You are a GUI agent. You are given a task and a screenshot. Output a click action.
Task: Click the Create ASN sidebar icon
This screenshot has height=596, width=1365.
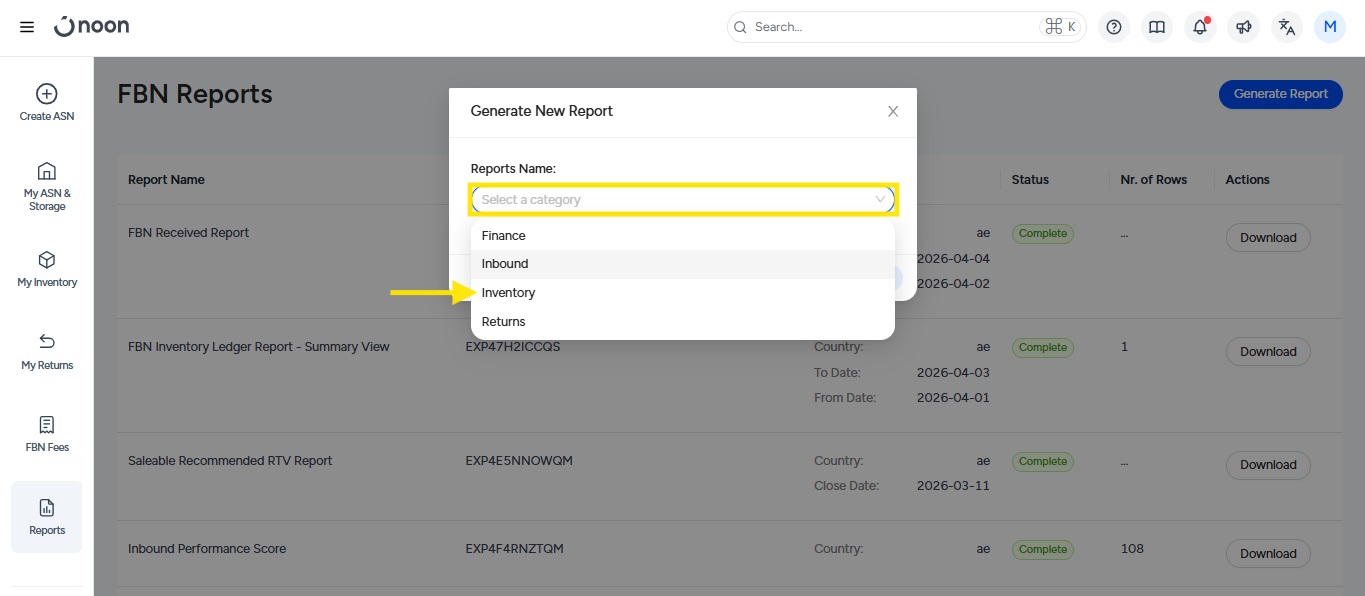coord(46,102)
